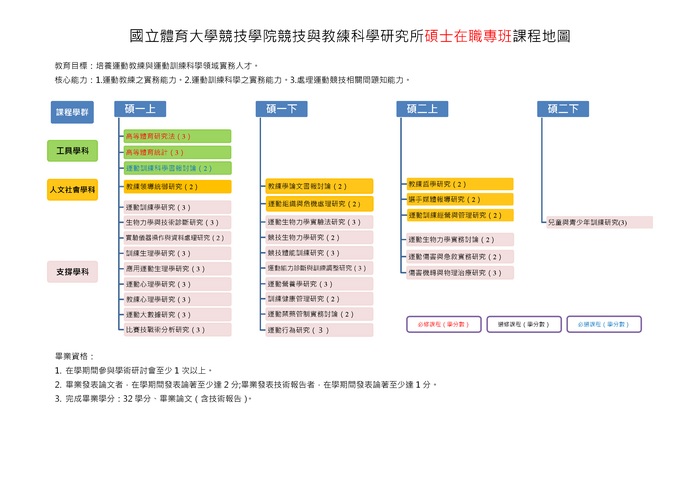The image size is (700, 495).
Task: Click the 碩一上 semester header
Action: coord(139,109)
